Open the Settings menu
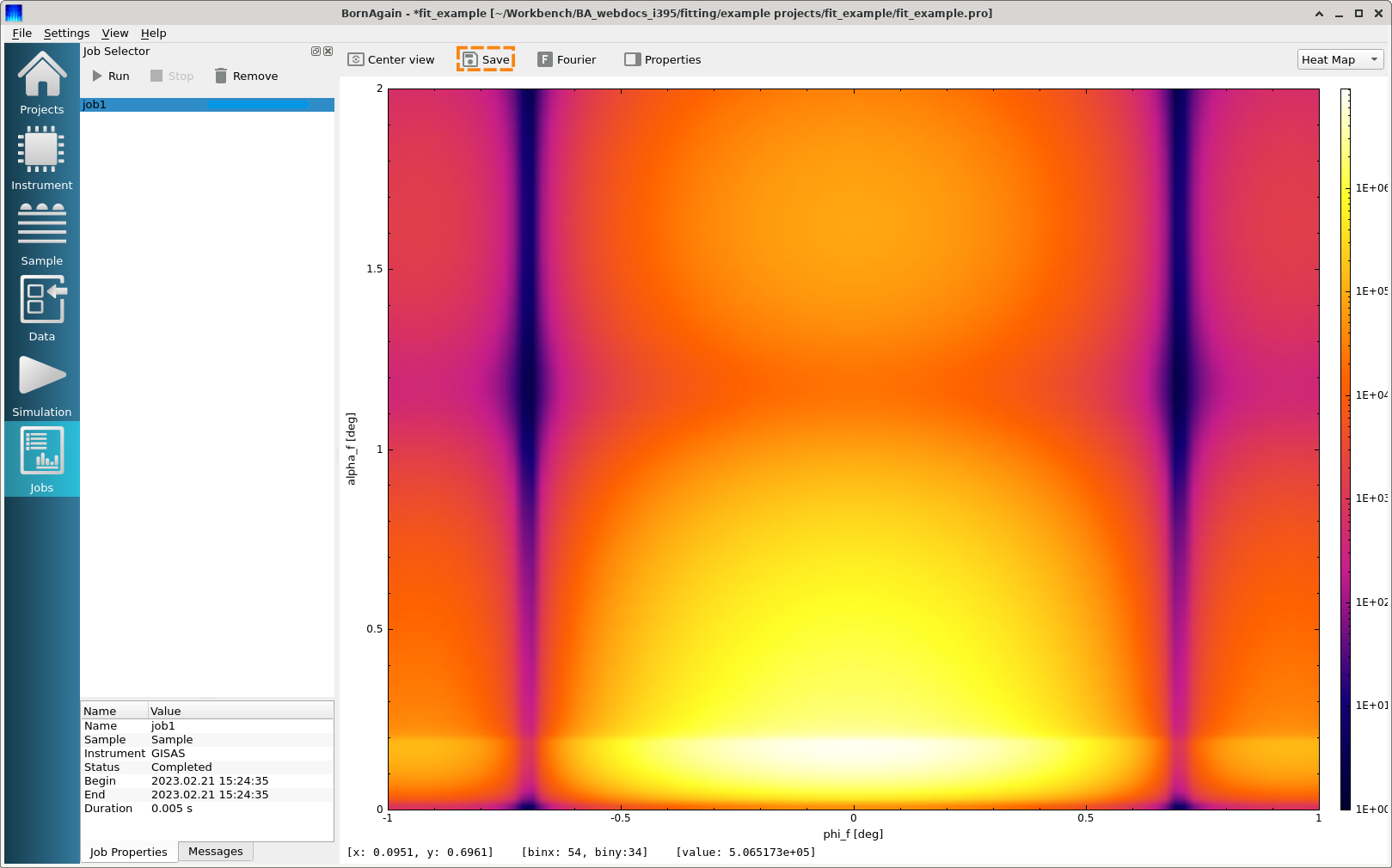This screenshot has height=868, width=1392. [66, 33]
